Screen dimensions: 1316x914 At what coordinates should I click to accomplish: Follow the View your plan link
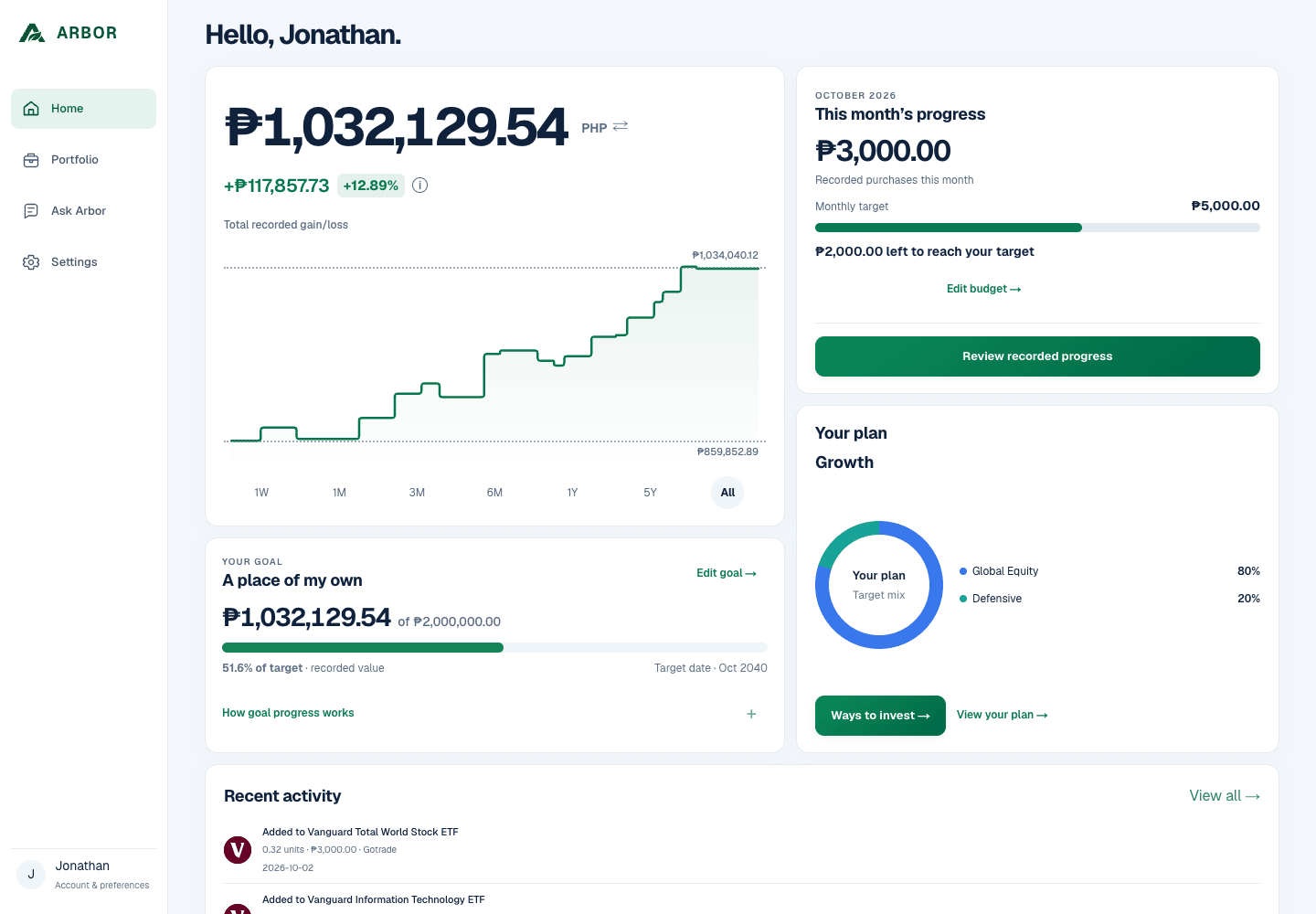[x=1002, y=715]
